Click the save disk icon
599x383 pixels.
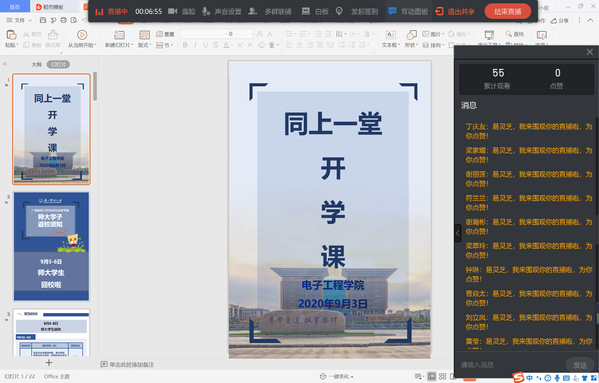coord(43,20)
